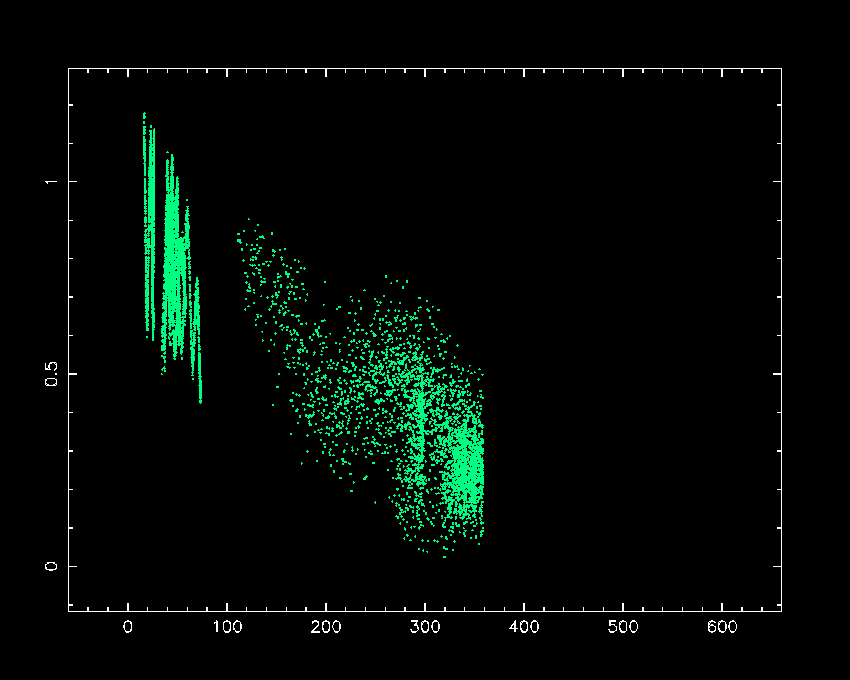Image resolution: width=850 pixels, height=680 pixels.
Task: Click the x-axis label 300
Action: point(425,627)
